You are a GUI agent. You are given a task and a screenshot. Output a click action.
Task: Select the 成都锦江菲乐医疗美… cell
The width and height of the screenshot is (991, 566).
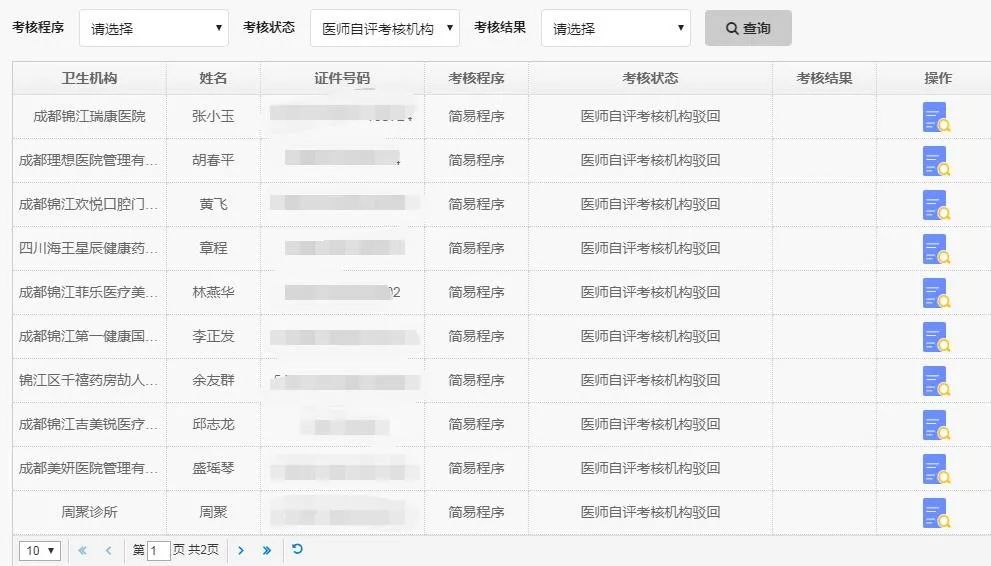(89, 292)
